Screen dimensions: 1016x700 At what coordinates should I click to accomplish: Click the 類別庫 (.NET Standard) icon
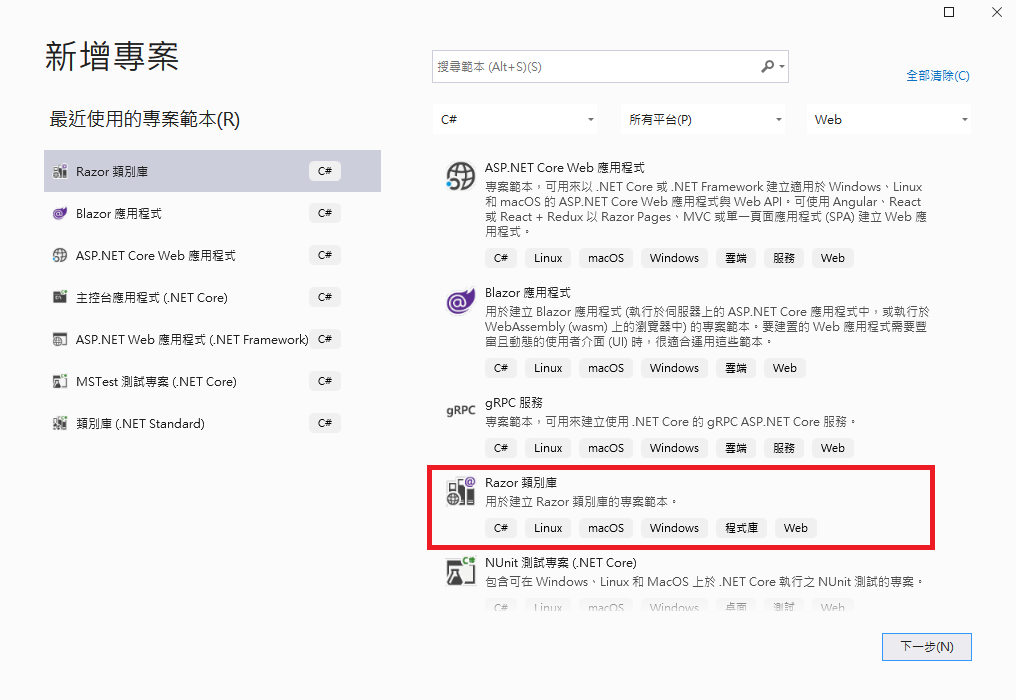(x=60, y=423)
